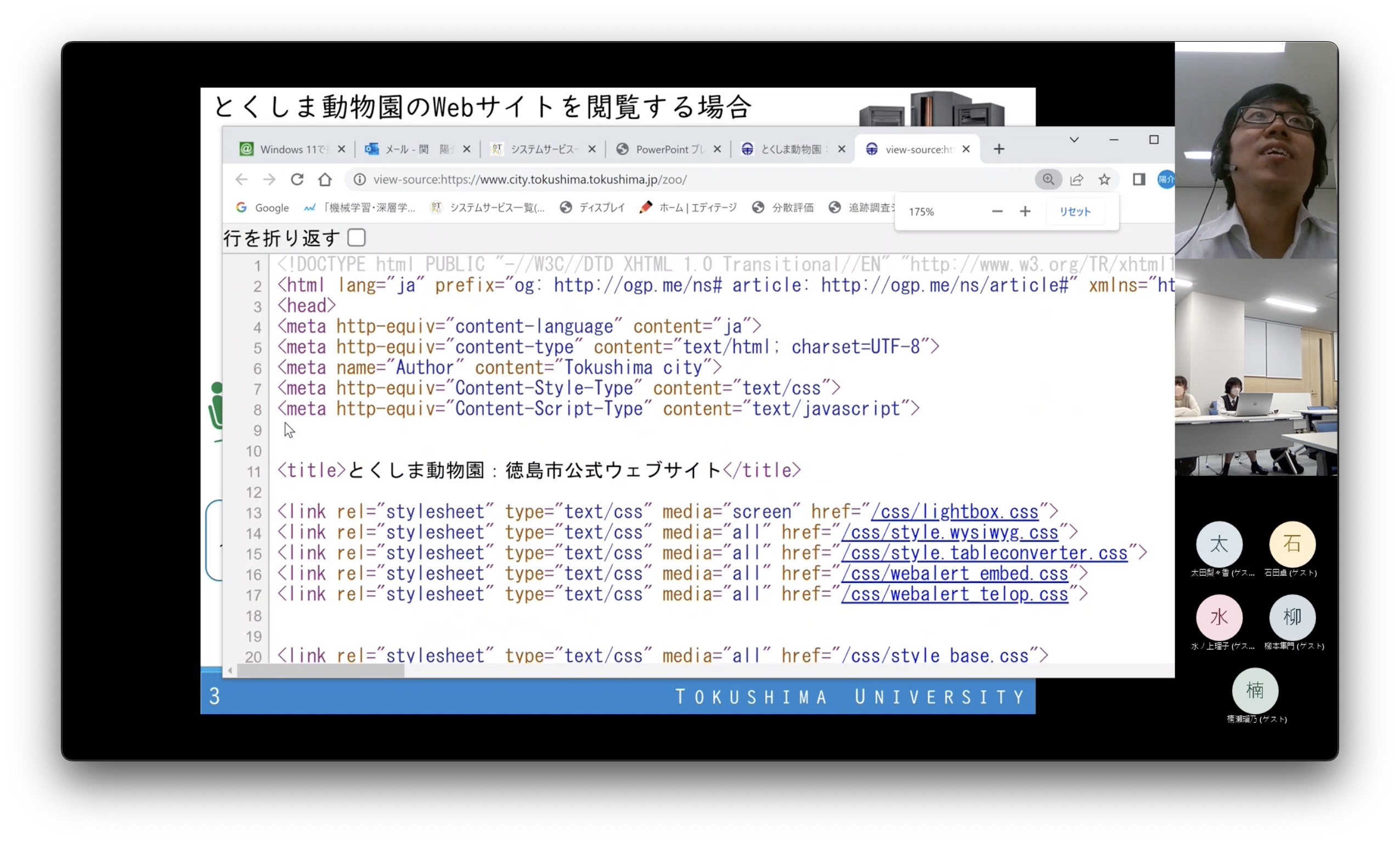Reload the page with refresh icon

tap(297, 179)
